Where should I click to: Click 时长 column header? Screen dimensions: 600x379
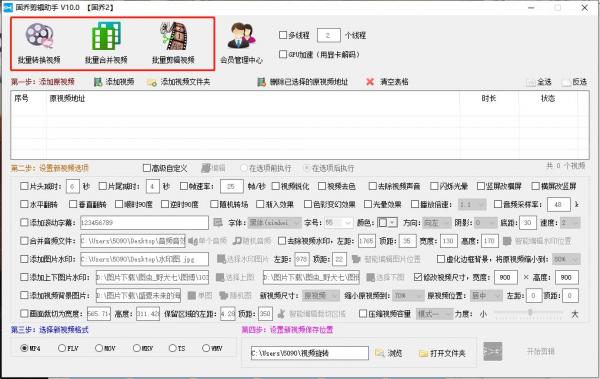(489, 98)
